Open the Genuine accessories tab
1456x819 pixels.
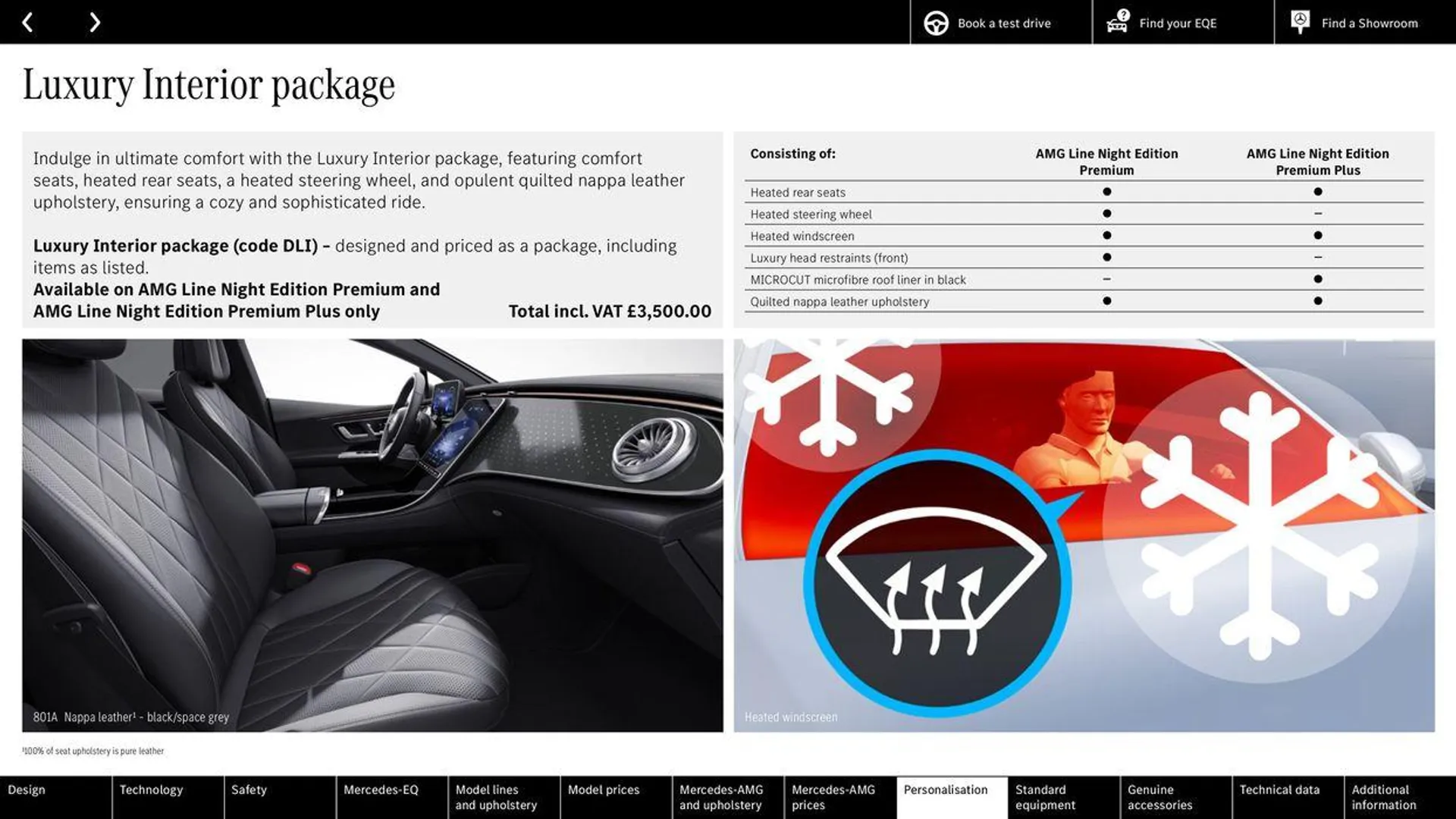point(1176,797)
